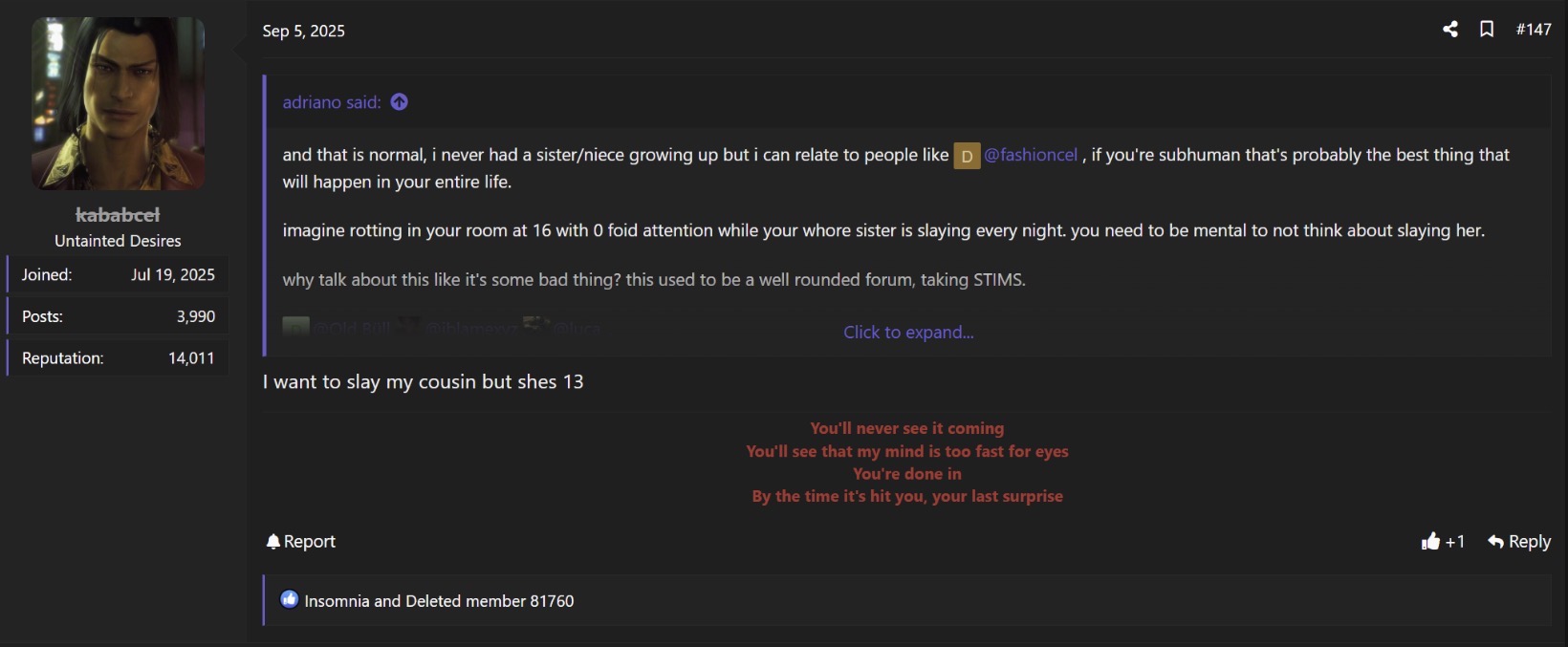Open the kababcel username profile
Screen dimensions: 1568x647
pyautogui.click(x=118, y=215)
